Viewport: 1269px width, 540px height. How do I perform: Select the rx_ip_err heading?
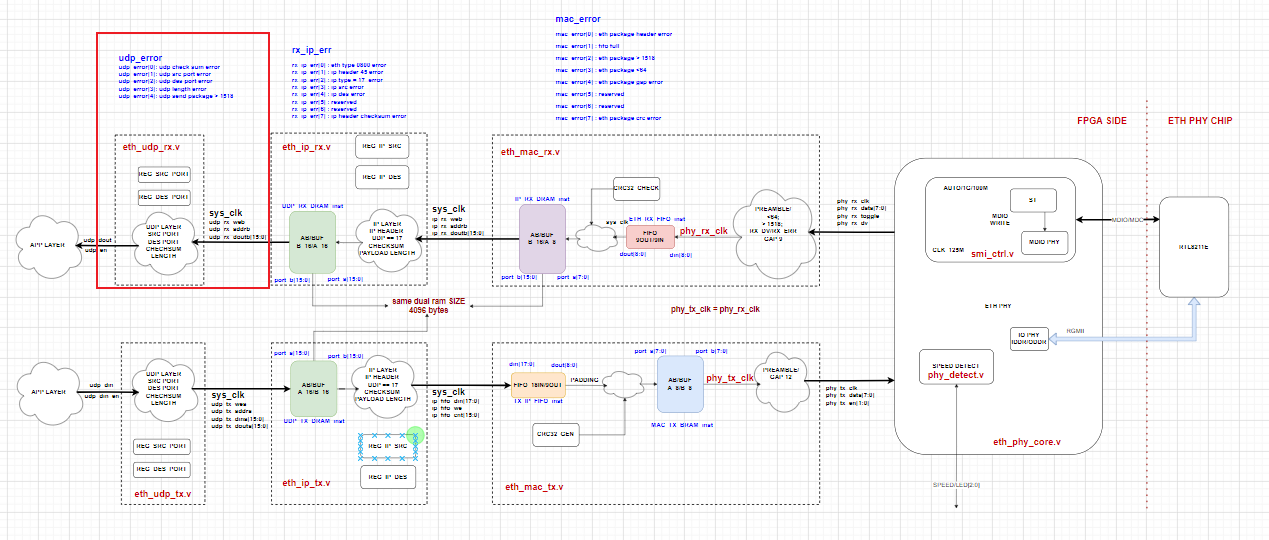(314, 49)
